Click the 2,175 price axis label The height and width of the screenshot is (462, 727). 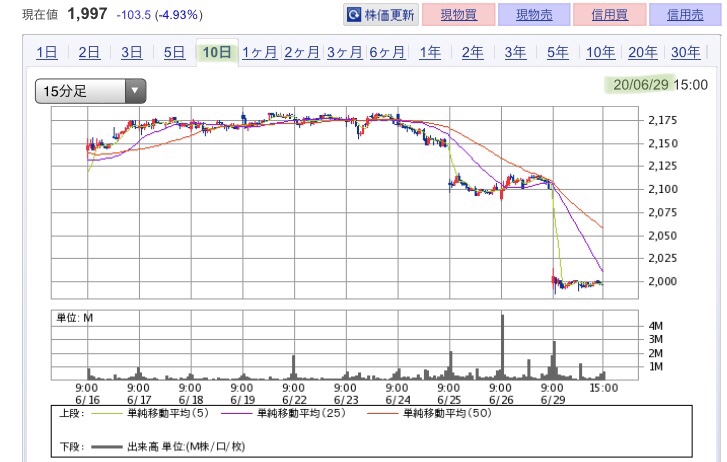click(x=663, y=120)
